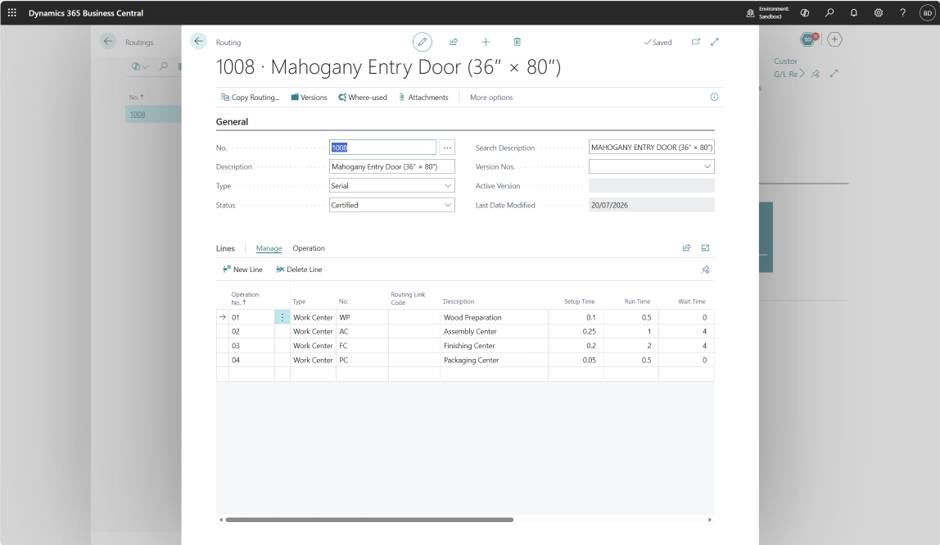The image size is (940, 545).
Task: Open the BD user account avatar
Action: pyautogui.click(x=927, y=13)
